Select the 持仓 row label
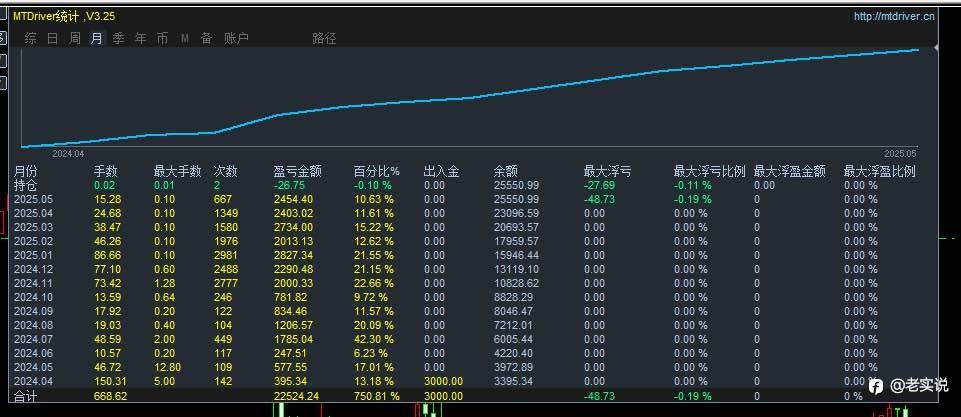This screenshot has height=417, width=961. pos(26,185)
